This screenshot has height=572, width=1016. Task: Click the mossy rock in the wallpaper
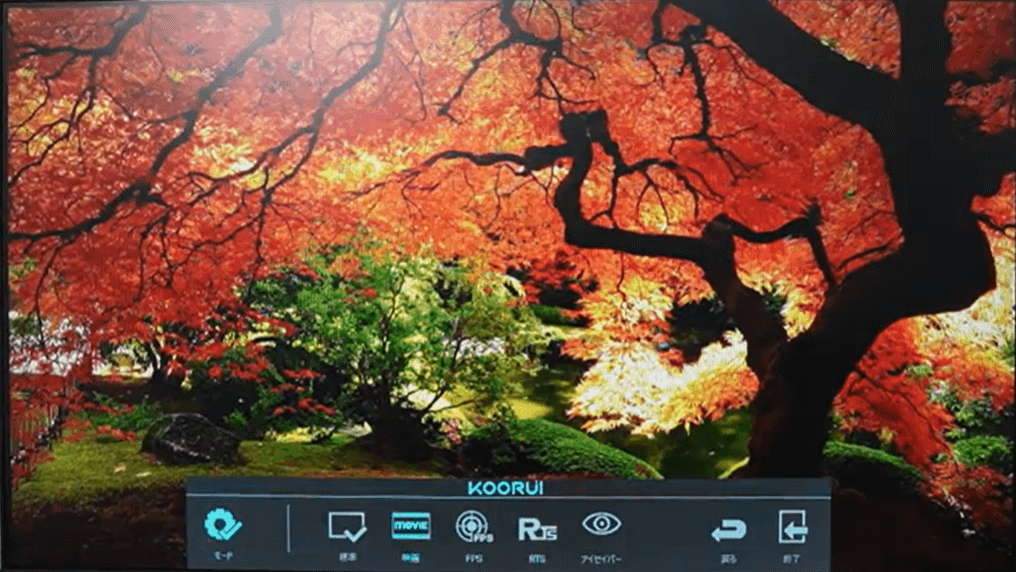[x=190, y=438]
